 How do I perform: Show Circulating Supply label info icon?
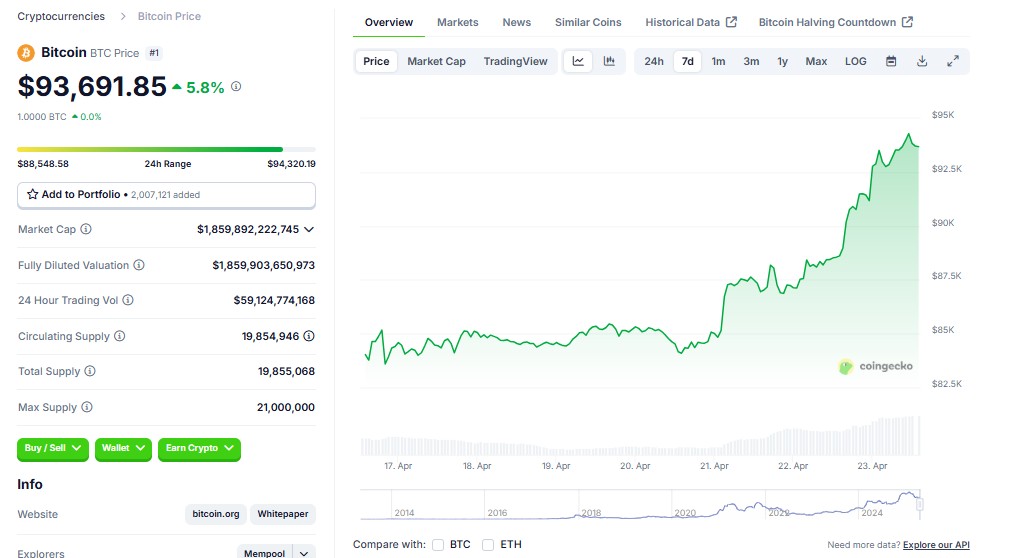[x=120, y=336]
